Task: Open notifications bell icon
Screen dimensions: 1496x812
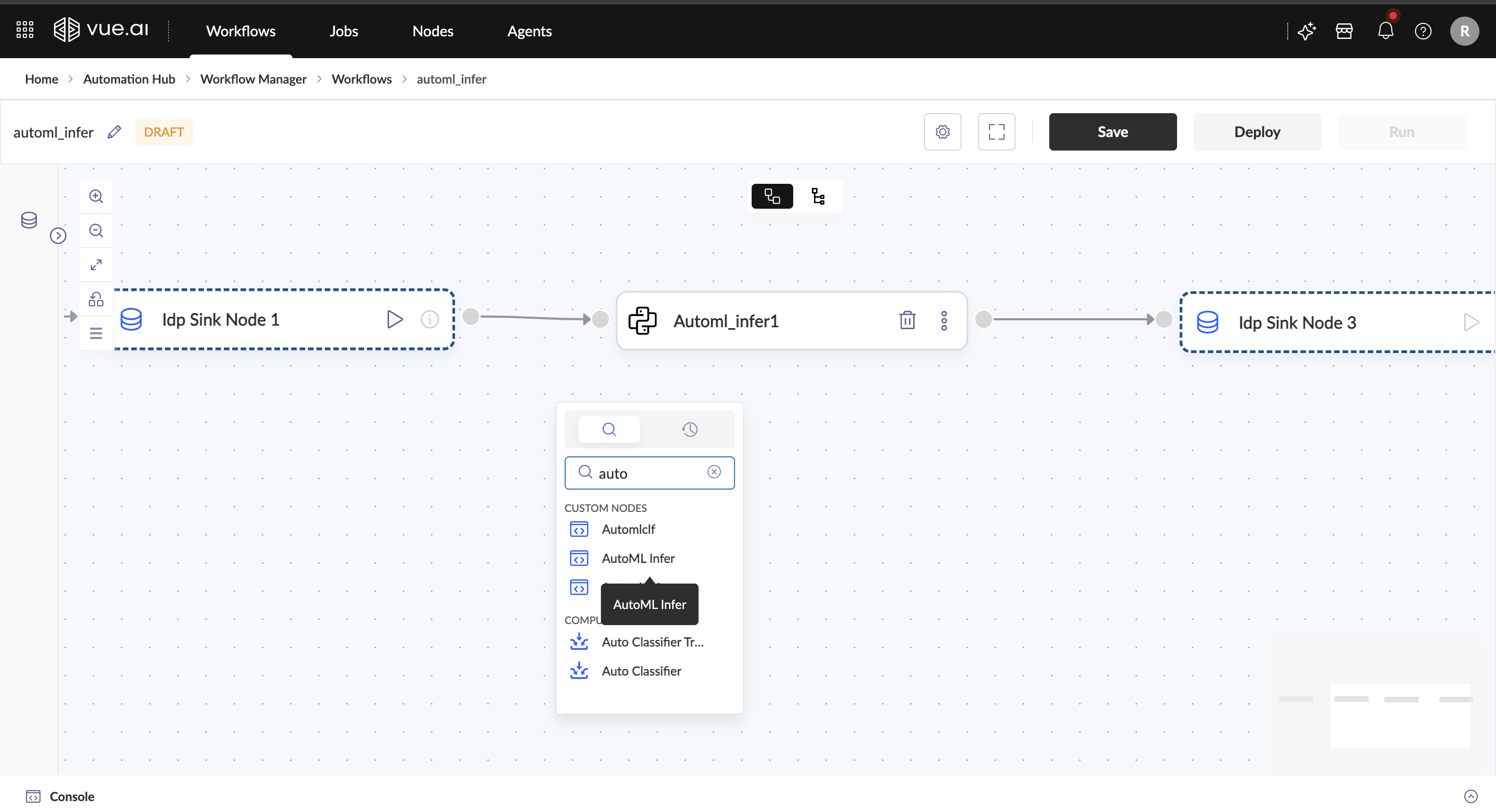Action: 1385,31
